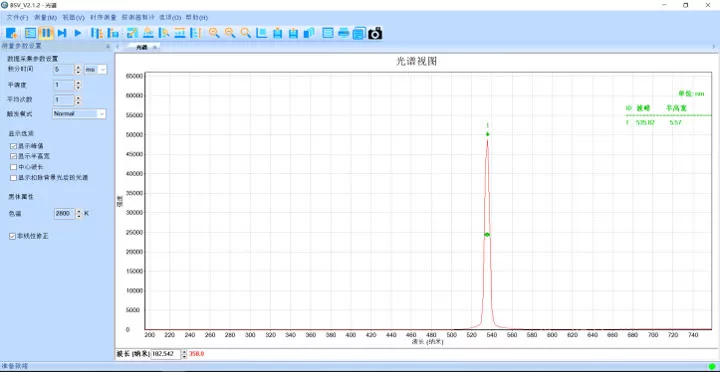Image resolution: width=720 pixels, height=372 pixels.
Task: Increase color temperature 2800 up arrow
Action: pos(79,211)
